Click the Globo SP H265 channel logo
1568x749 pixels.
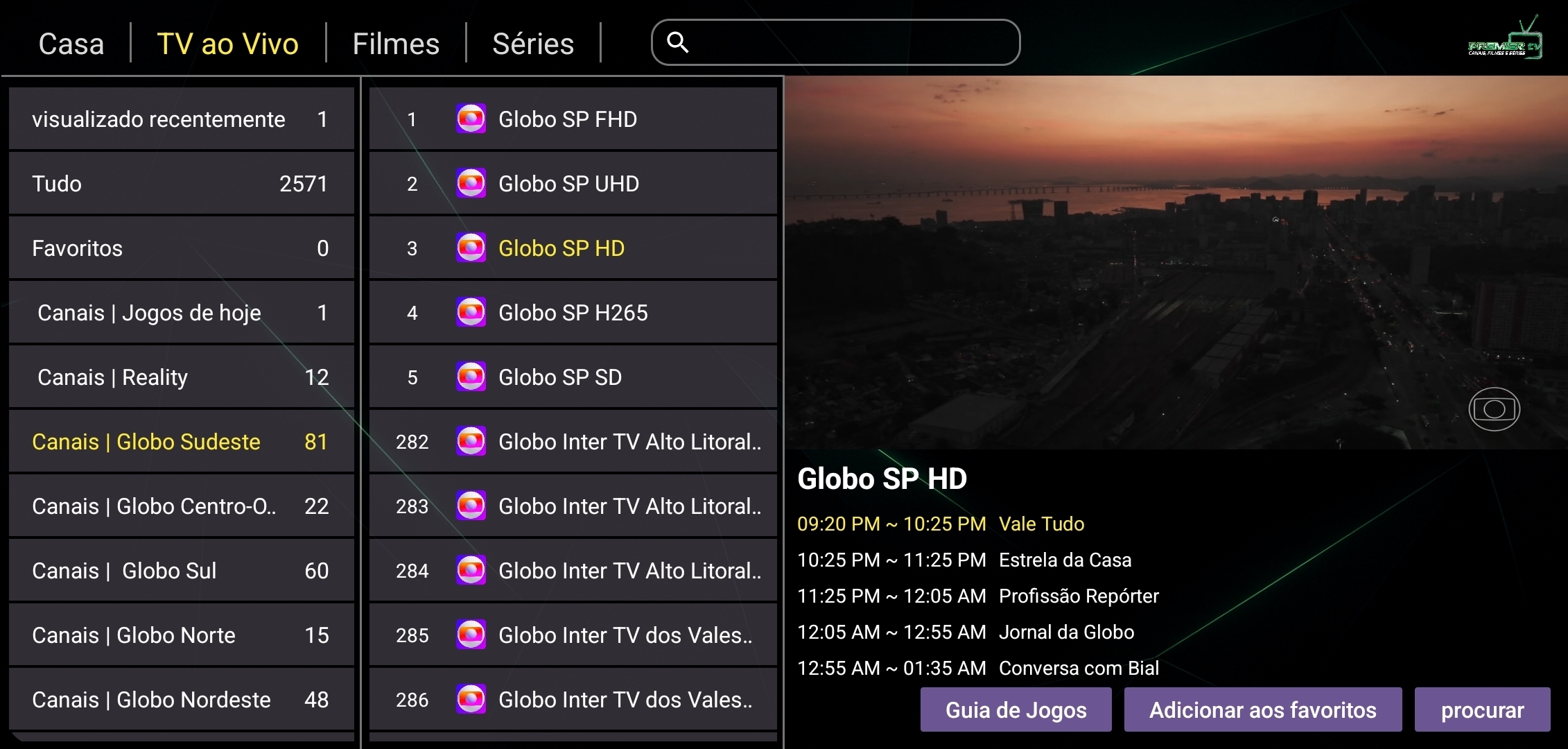pos(471,313)
